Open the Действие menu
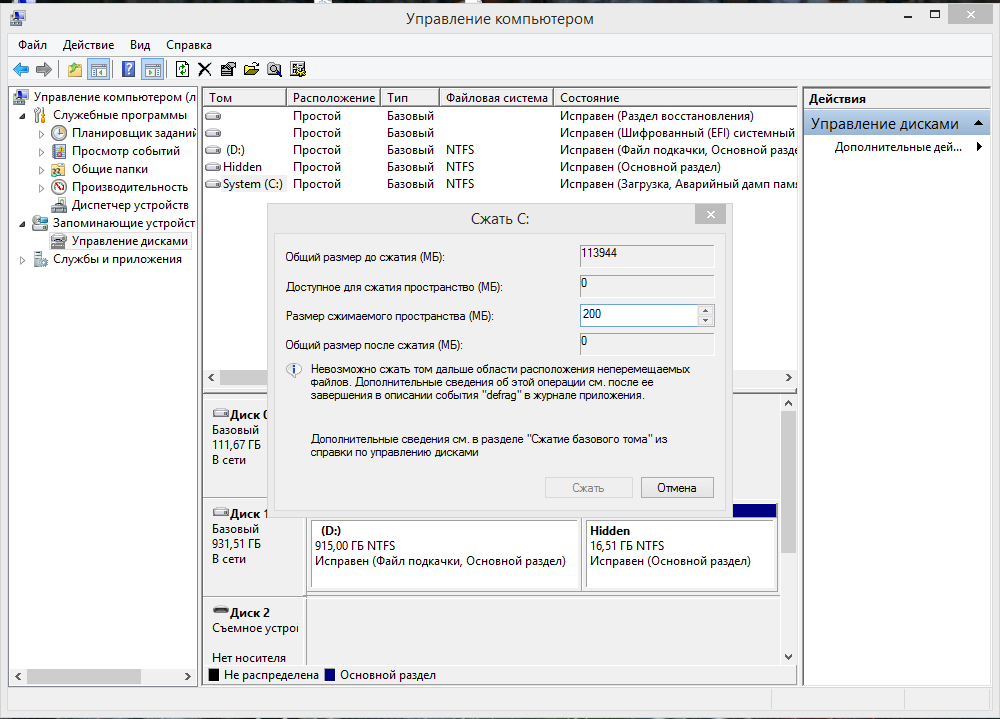The image size is (1000, 719). point(88,45)
